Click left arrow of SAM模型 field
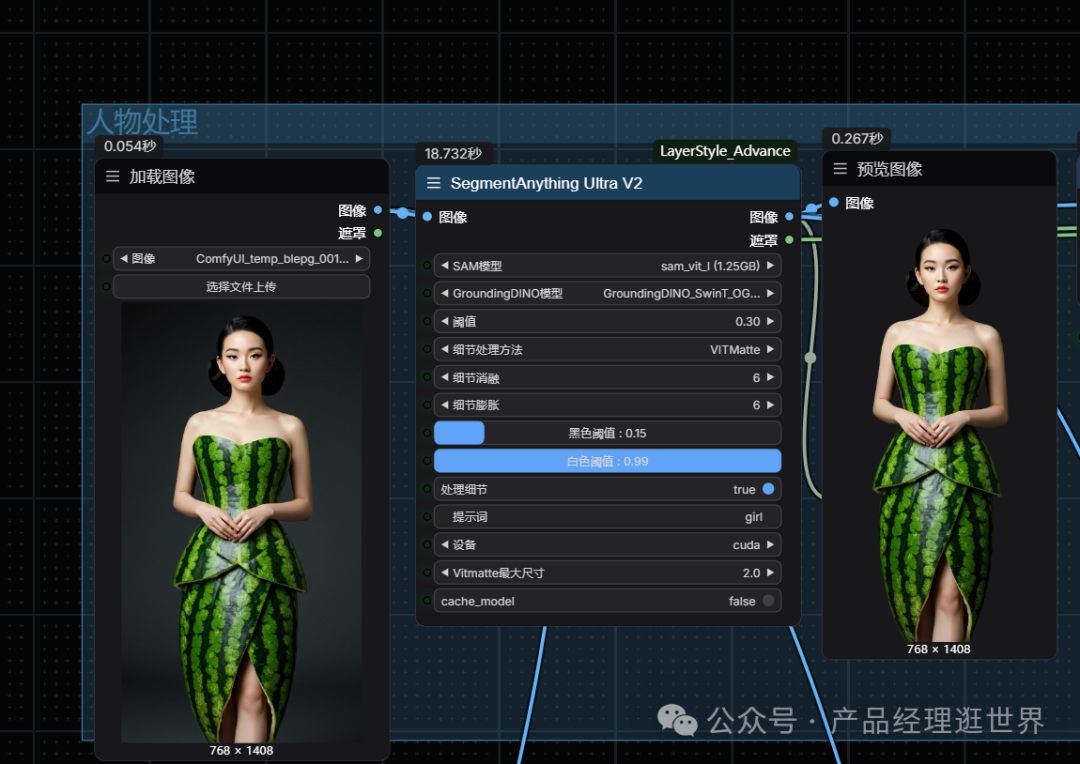Image resolution: width=1080 pixels, height=764 pixels. [445, 265]
